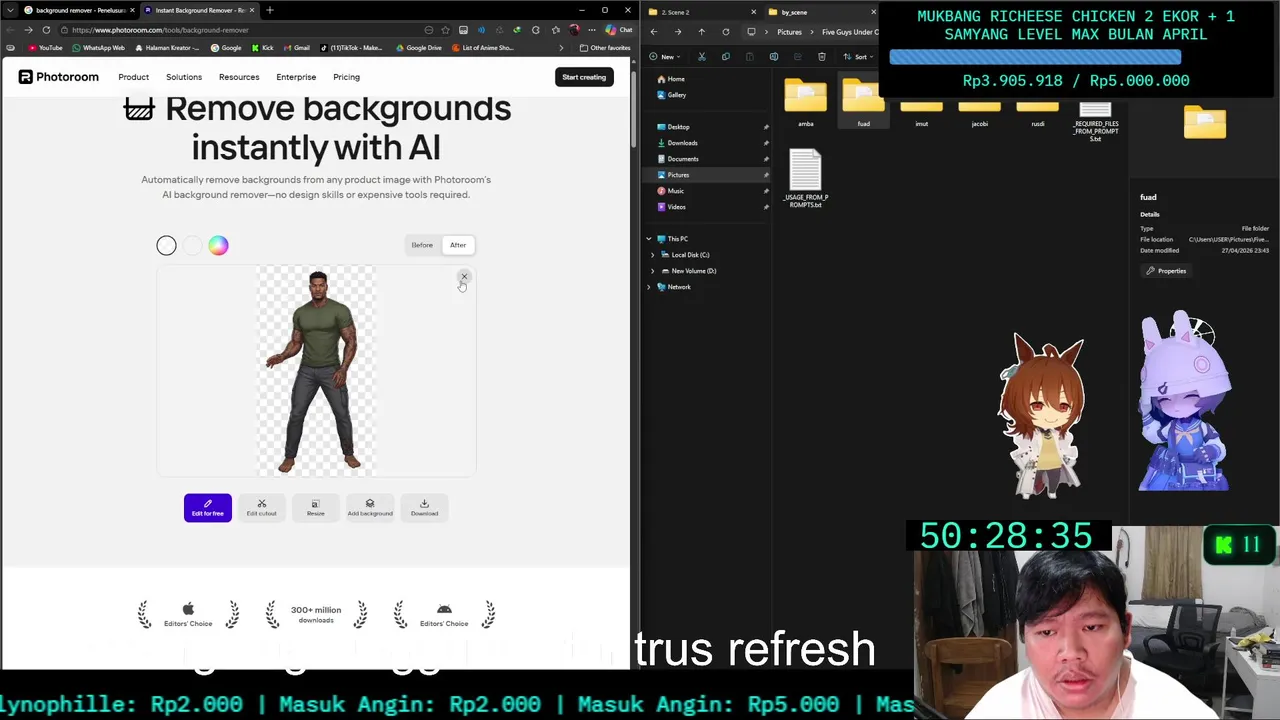Screen dimensions: 1280x720
Task: Open the Edit cutout tool
Action: coord(262,508)
